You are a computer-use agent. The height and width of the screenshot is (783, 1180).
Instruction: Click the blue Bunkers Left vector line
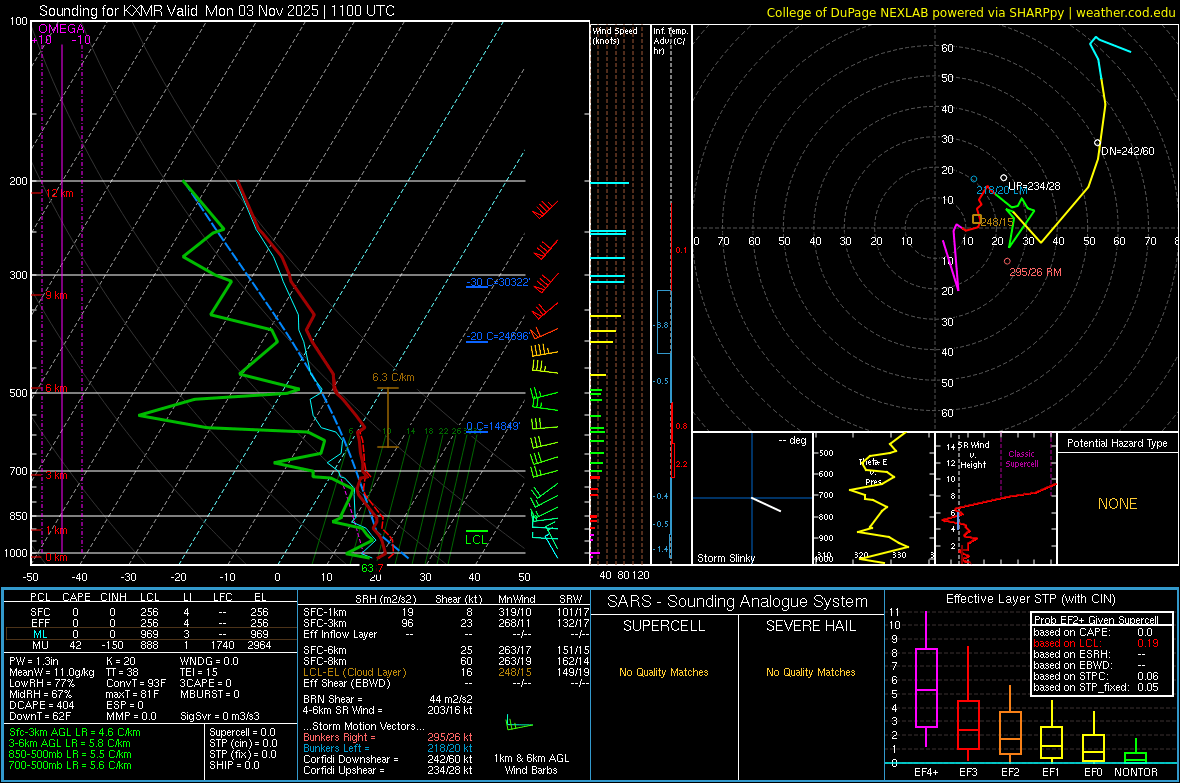tap(388, 748)
